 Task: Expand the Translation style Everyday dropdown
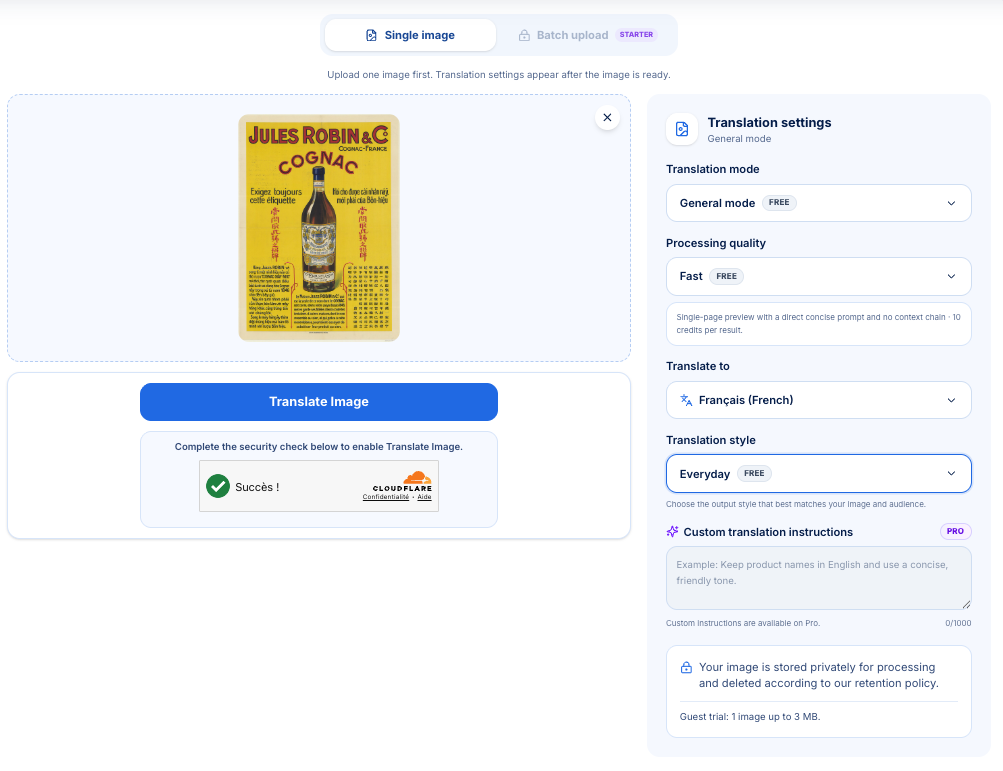coord(818,473)
